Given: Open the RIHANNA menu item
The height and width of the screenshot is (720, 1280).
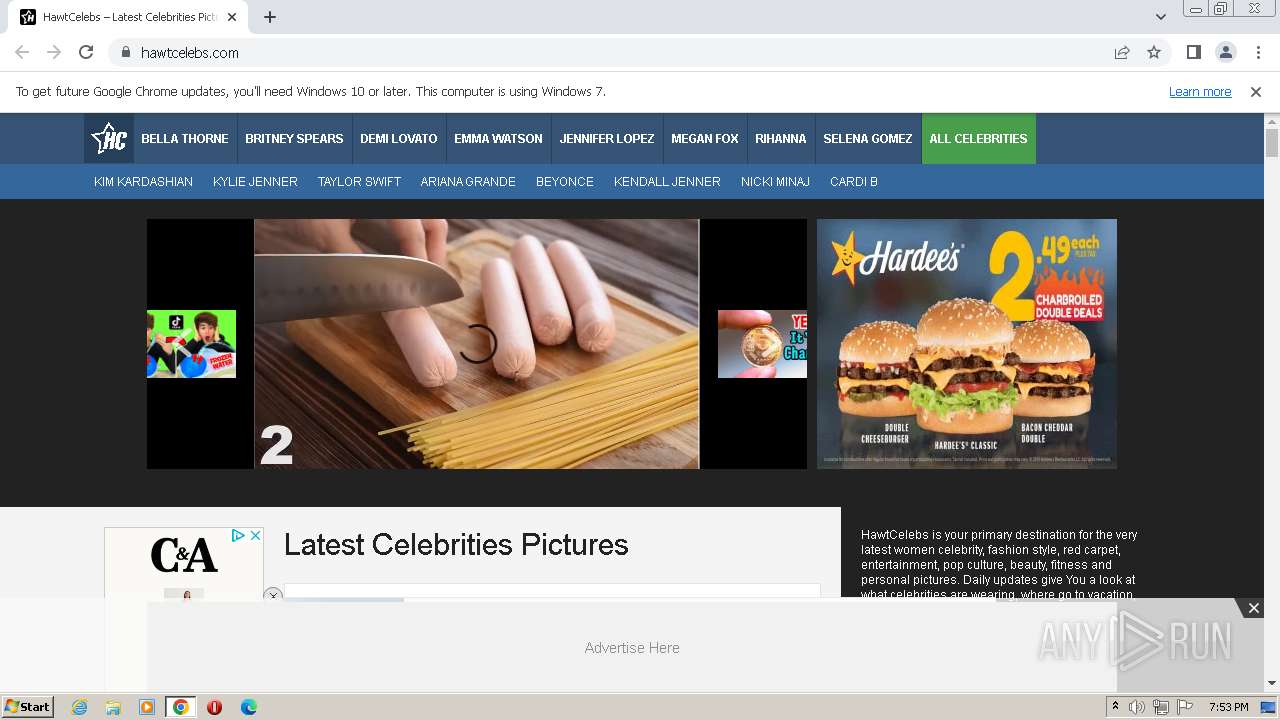Looking at the screenshot, I should coord(781,139).
